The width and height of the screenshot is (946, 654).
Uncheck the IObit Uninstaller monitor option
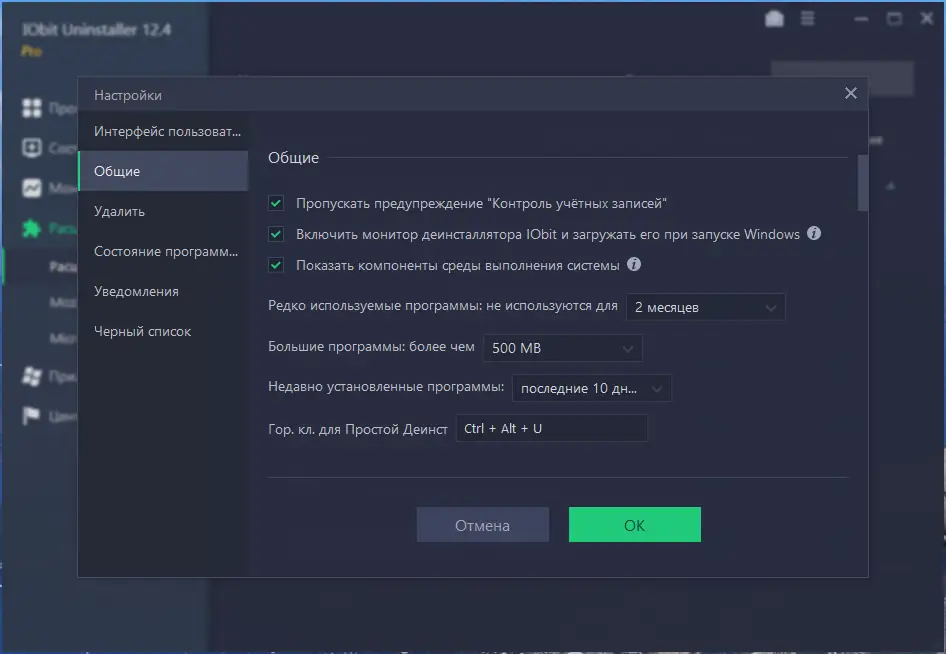click(x=276, y=233)
